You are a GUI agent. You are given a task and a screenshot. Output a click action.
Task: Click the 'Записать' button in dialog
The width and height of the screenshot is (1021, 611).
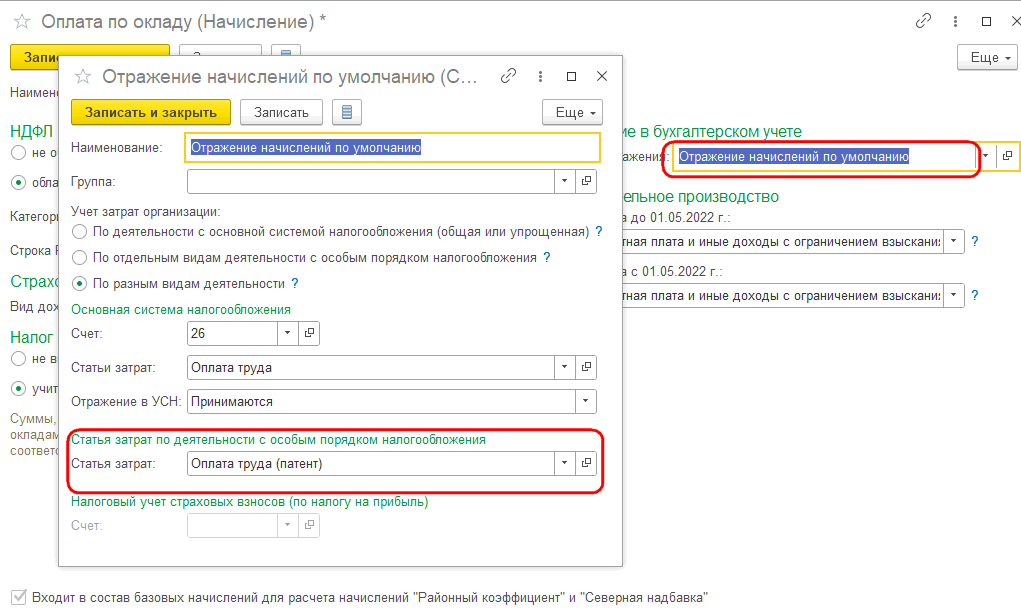[281, 112]
